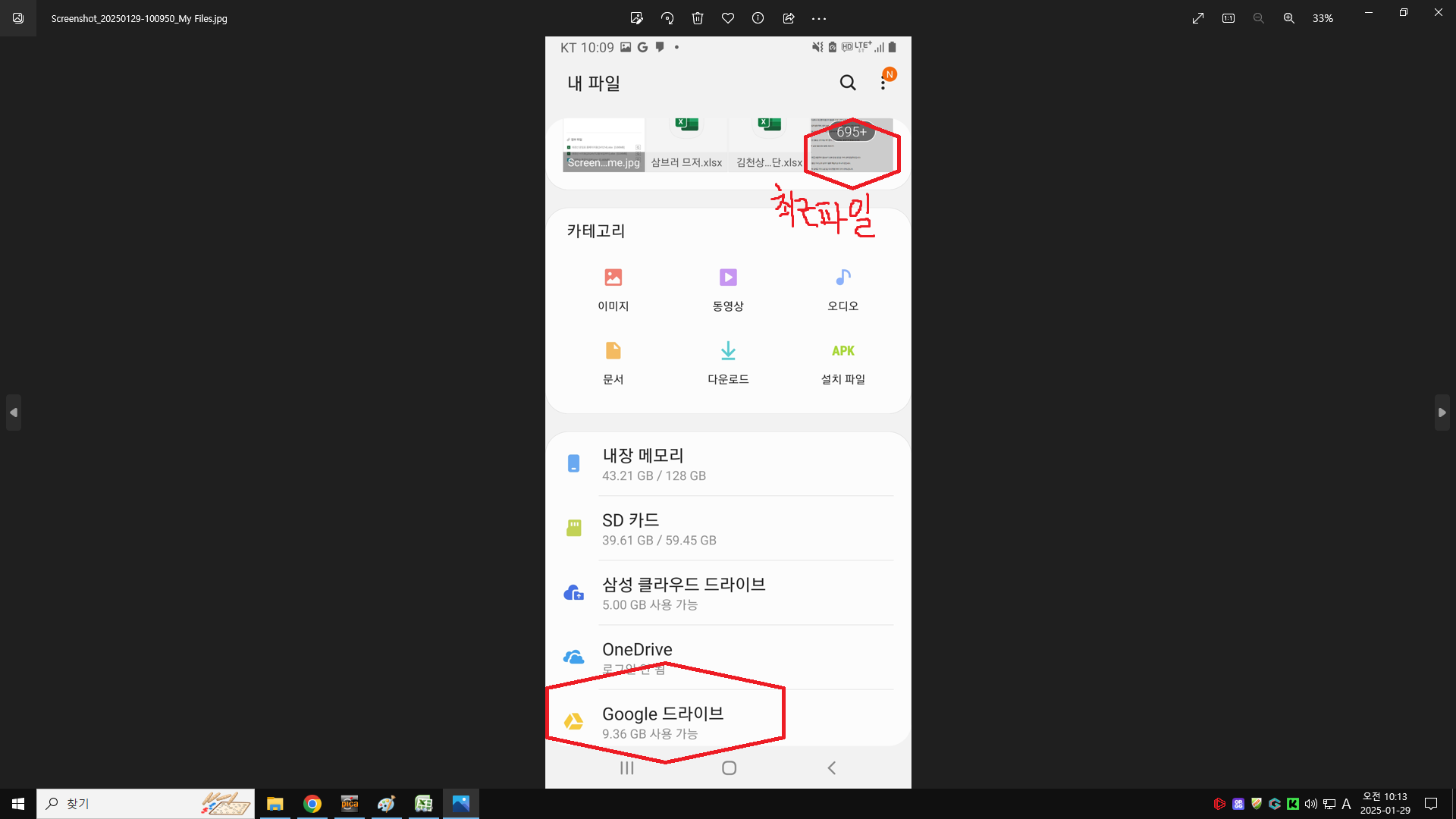
Task: Toggle full screen view icon
Action: coord(1198,18)
